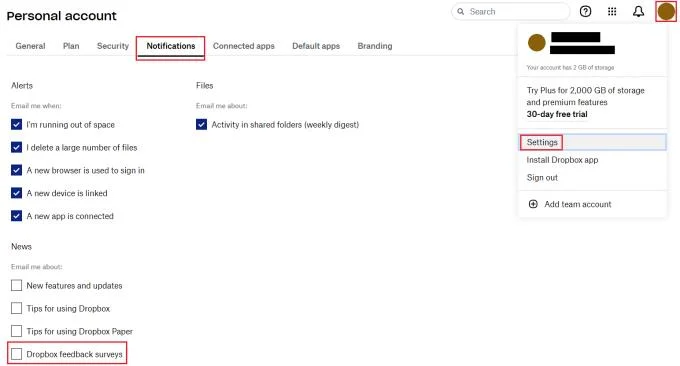680x366 pixels.
Task: Click Add team account option
Action: point(578,204)
